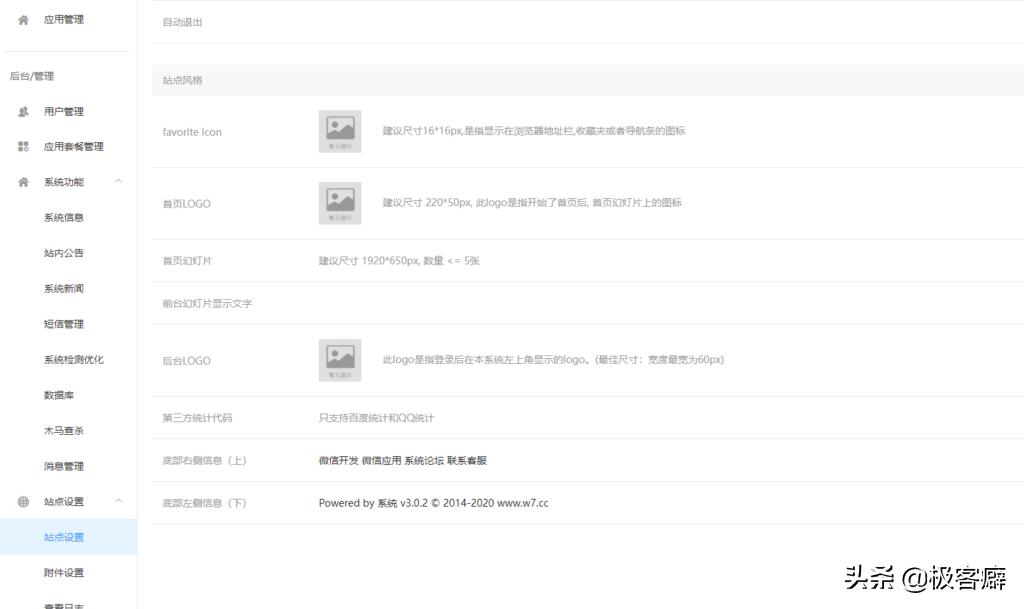Click the 首页幻灯片 label
Screen dimensions: 1024x609
pyautogui.click(x=187, y=260)
